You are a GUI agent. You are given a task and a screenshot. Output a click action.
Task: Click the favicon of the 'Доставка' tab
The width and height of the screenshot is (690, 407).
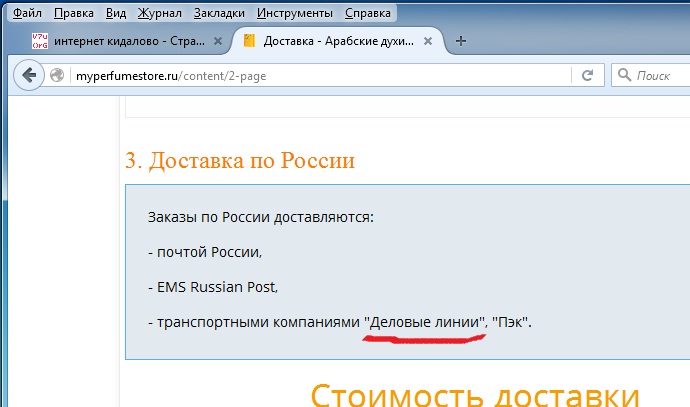click(x=250, y=42)
